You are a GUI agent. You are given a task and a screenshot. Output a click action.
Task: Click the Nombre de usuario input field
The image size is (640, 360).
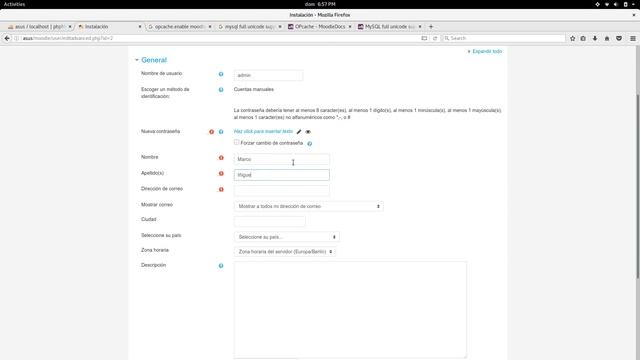point(268,76)
